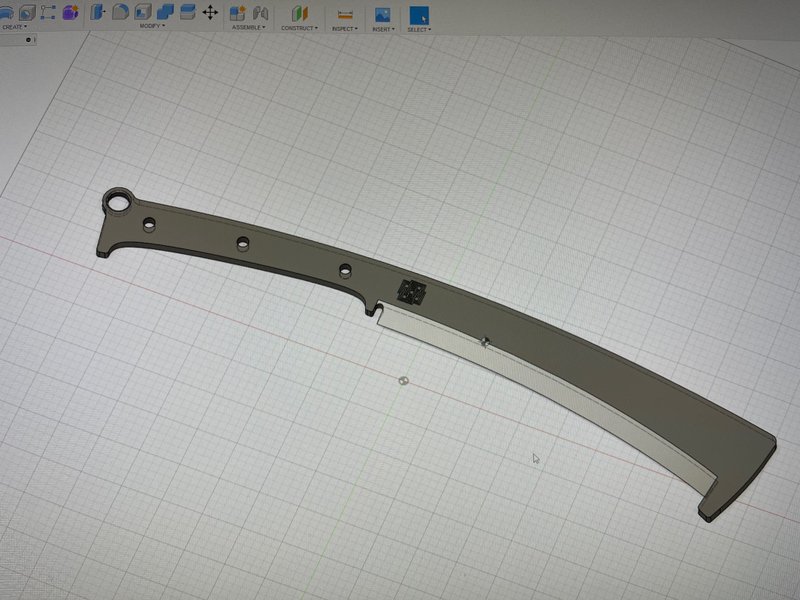Image resolution: width=800 pixels, height=600 pixels.
Task: Activate the blue Select tool icon
Action: tap(419, 16)
